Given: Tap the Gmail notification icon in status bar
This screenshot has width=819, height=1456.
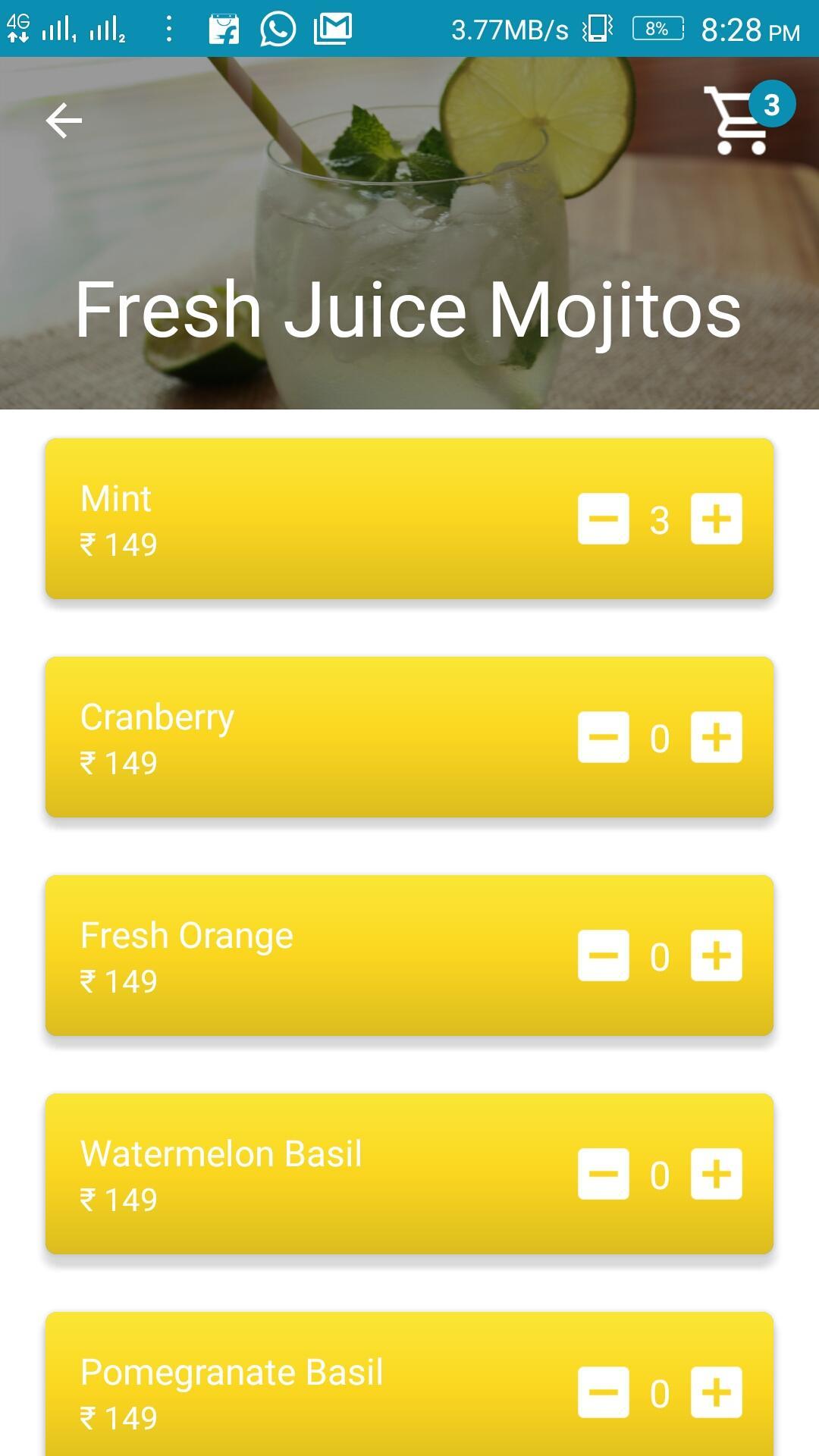Looking at the screenshot, I should click(333, 30).
